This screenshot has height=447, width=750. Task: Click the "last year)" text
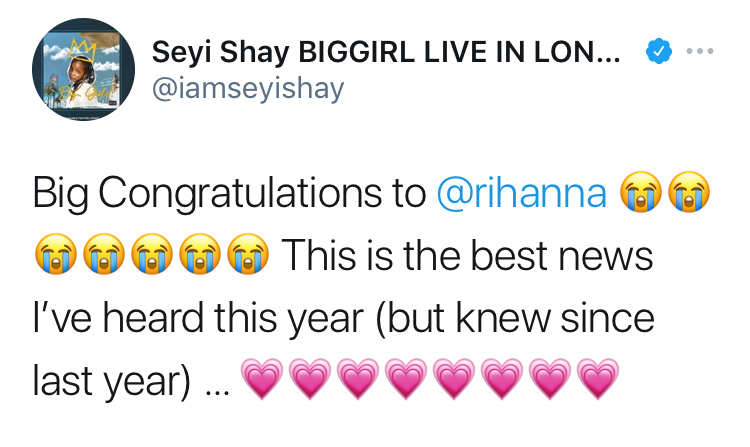[x=112, y=381]
